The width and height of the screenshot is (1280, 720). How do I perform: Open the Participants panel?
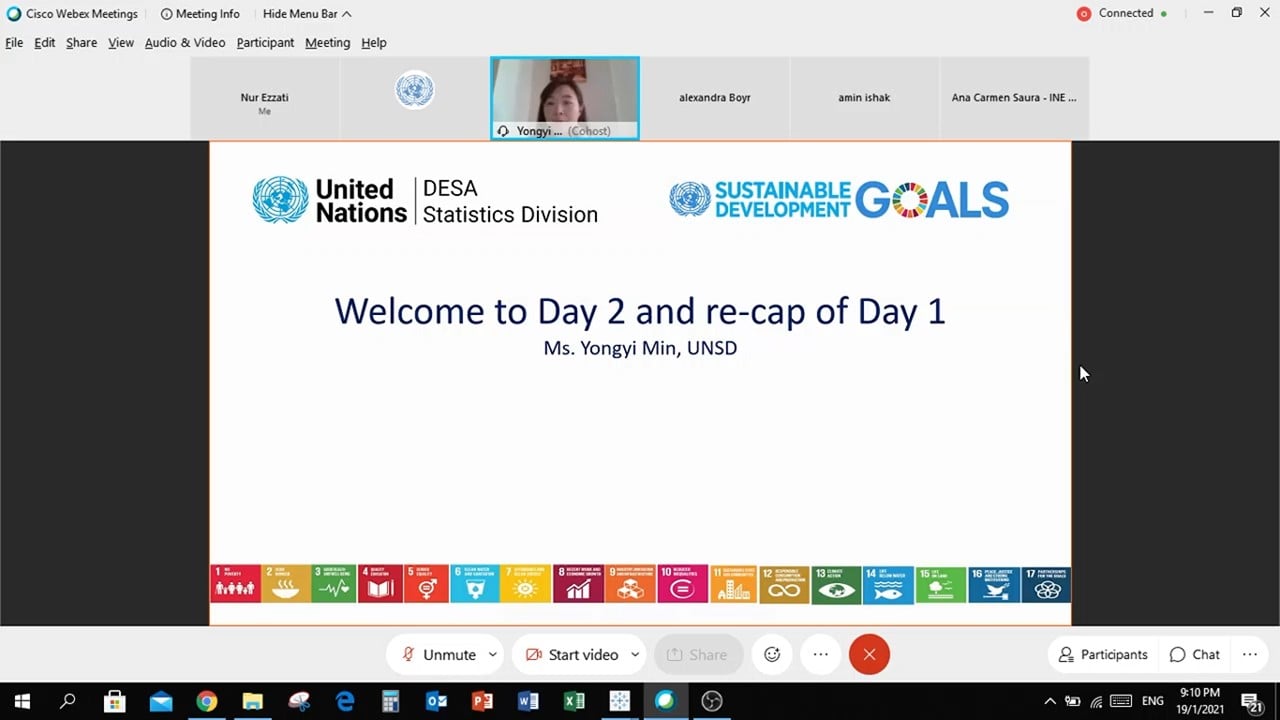(x=1103, y=655)
